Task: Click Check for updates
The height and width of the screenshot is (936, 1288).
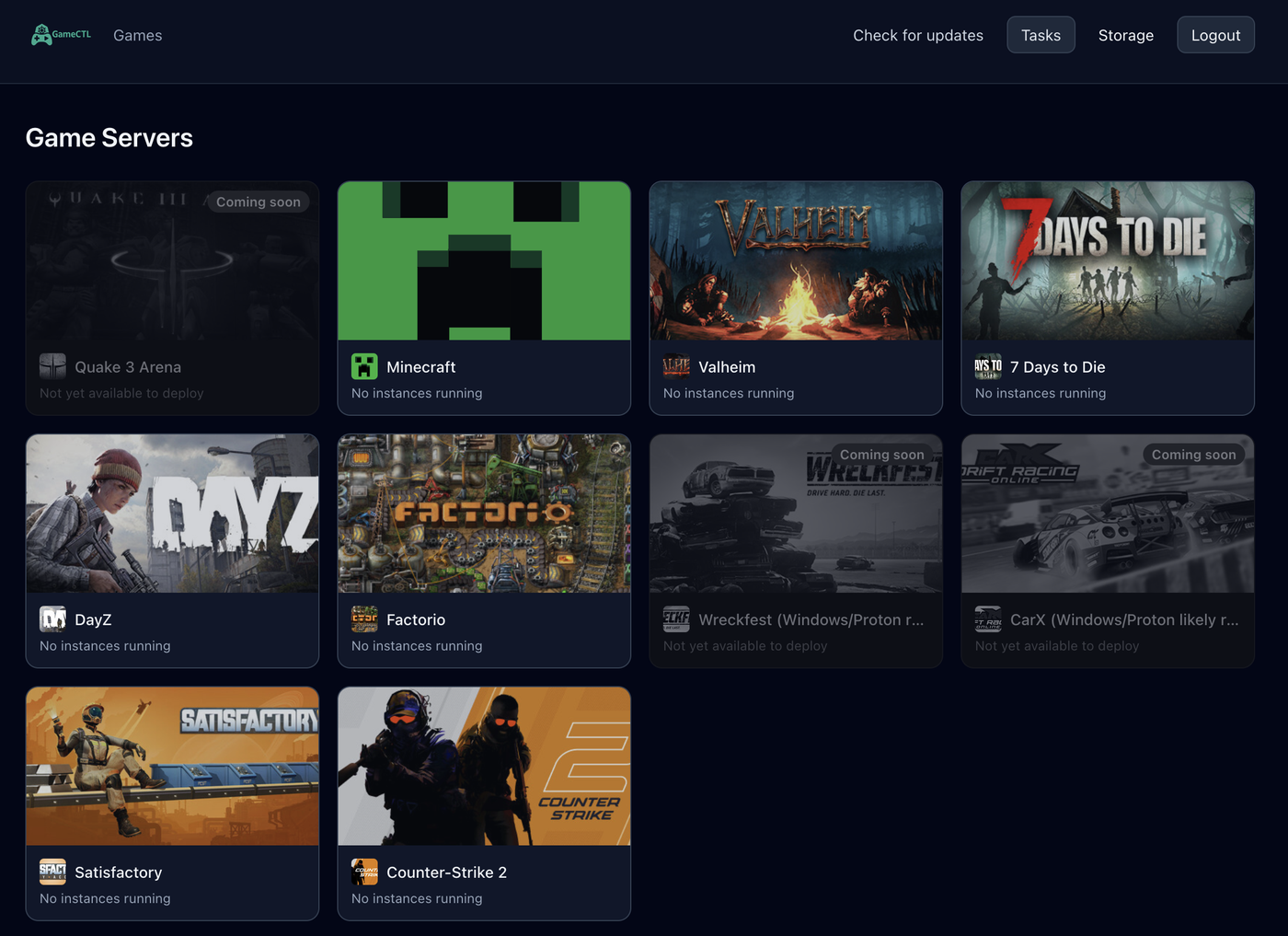Action: [x=918, y=35]
